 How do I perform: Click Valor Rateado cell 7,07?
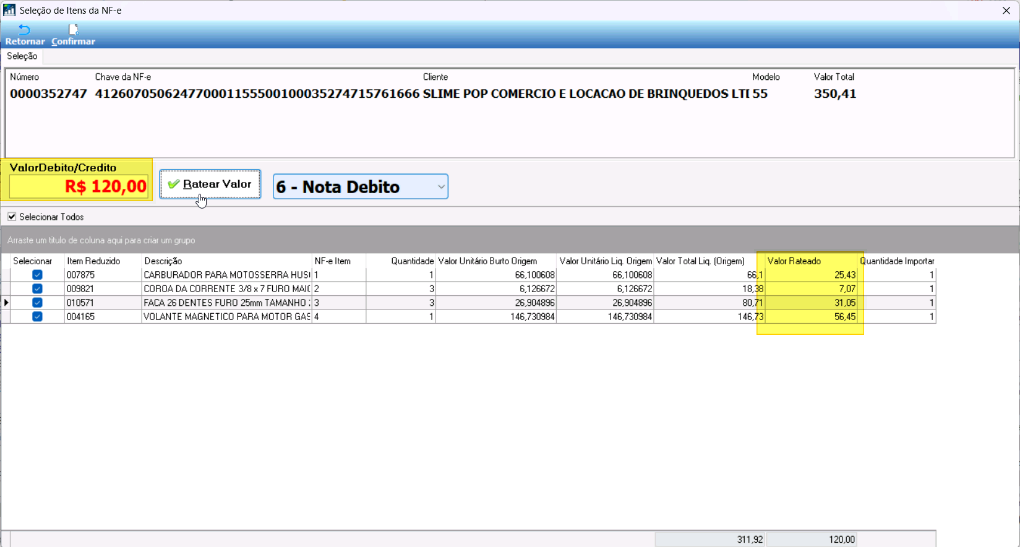(x=811, y=289)
